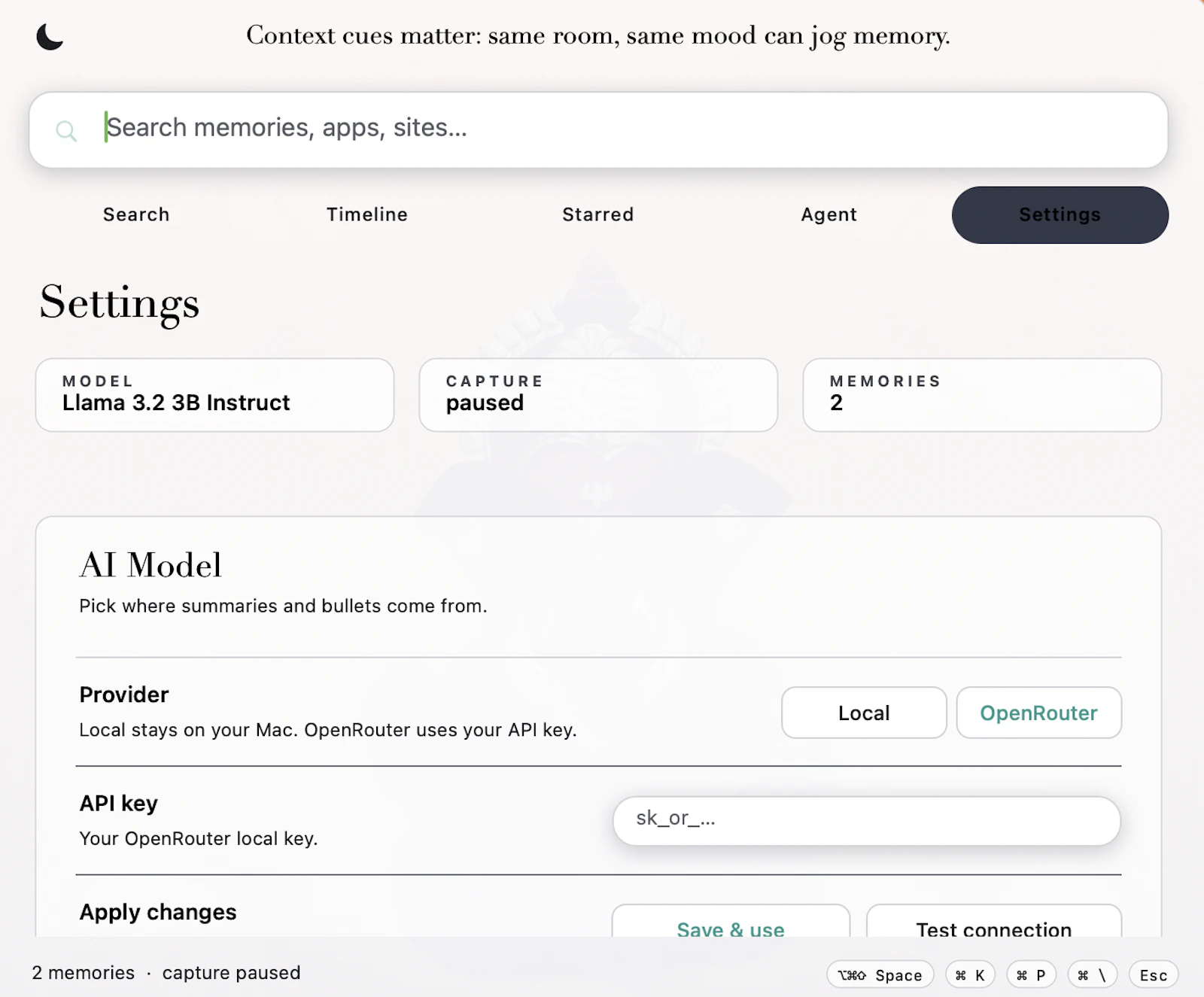The width and height of the screenshot is (1204, 997).
Task: Click the Test connection button
Action: 994,922
